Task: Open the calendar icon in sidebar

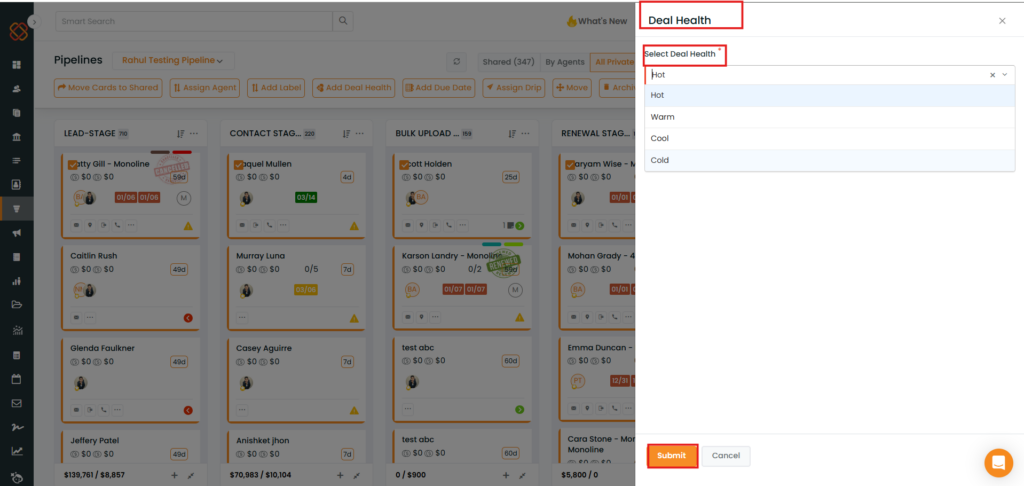Action: click(x=16, y=379)
